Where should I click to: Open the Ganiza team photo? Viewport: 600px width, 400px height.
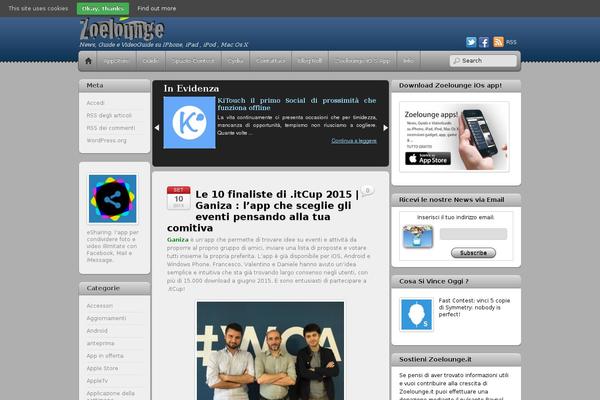pyautogui.click(x=271, y=351)
